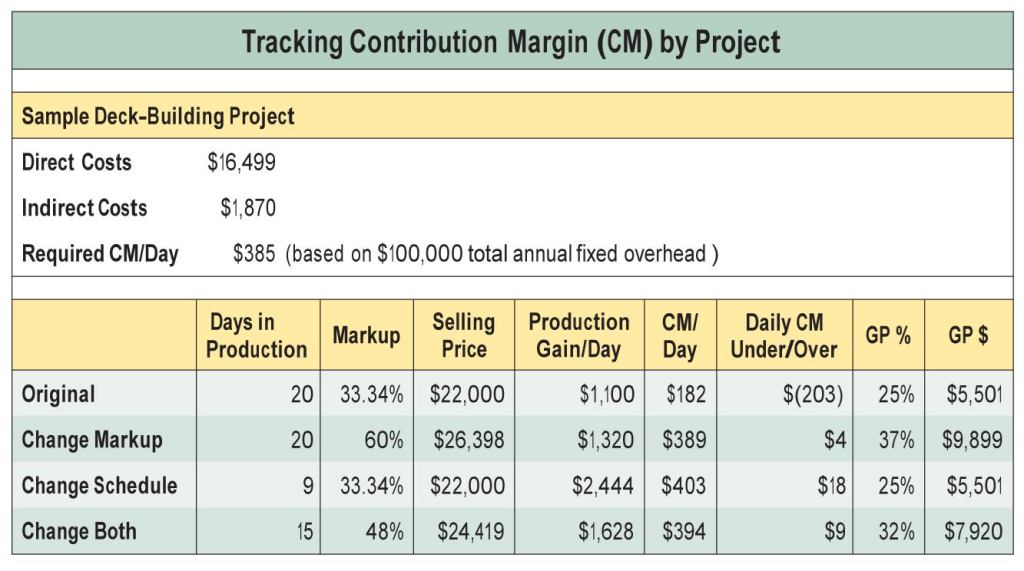Click the Tracking Contribution Margin title

pos(511,43)
